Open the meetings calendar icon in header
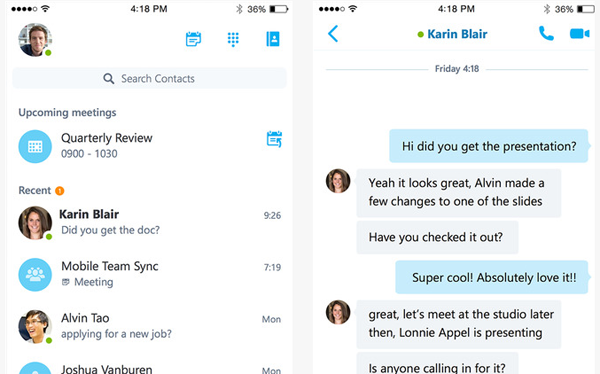 coord(193,39)
